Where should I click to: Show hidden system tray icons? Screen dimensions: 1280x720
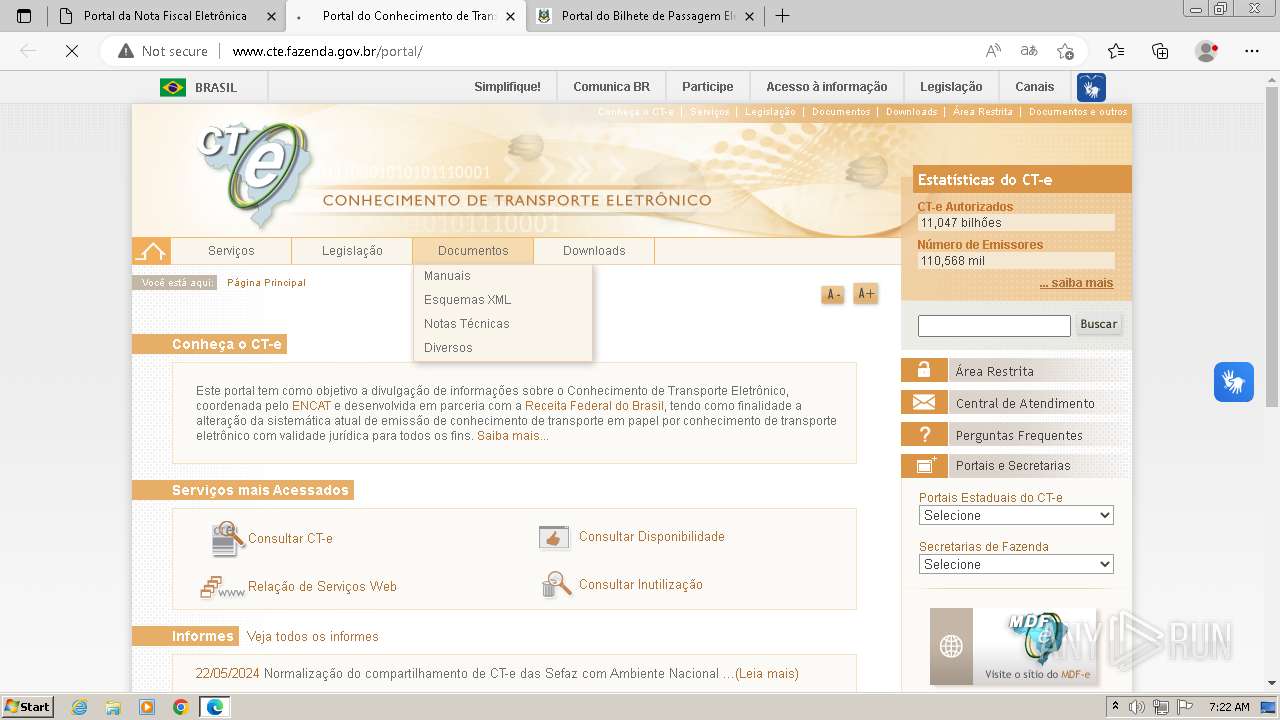pos(1116,707)
